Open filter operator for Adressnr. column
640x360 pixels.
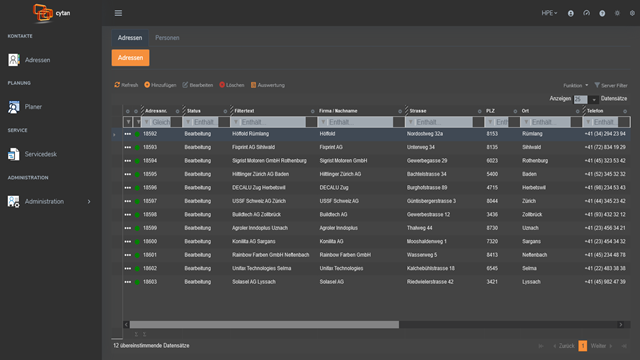(147, 122)
